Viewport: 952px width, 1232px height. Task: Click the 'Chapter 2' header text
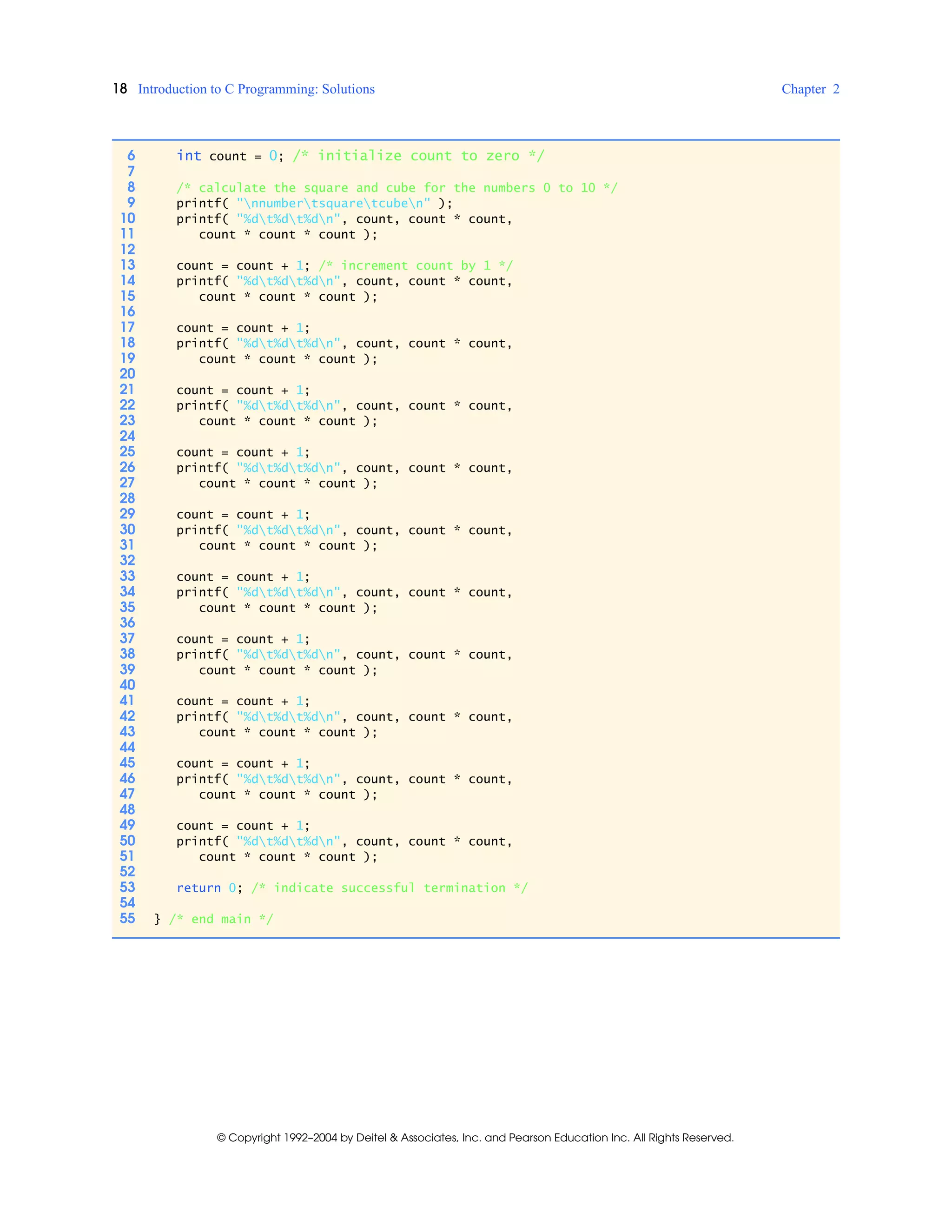pyautogui.click(x=810, y=89)
